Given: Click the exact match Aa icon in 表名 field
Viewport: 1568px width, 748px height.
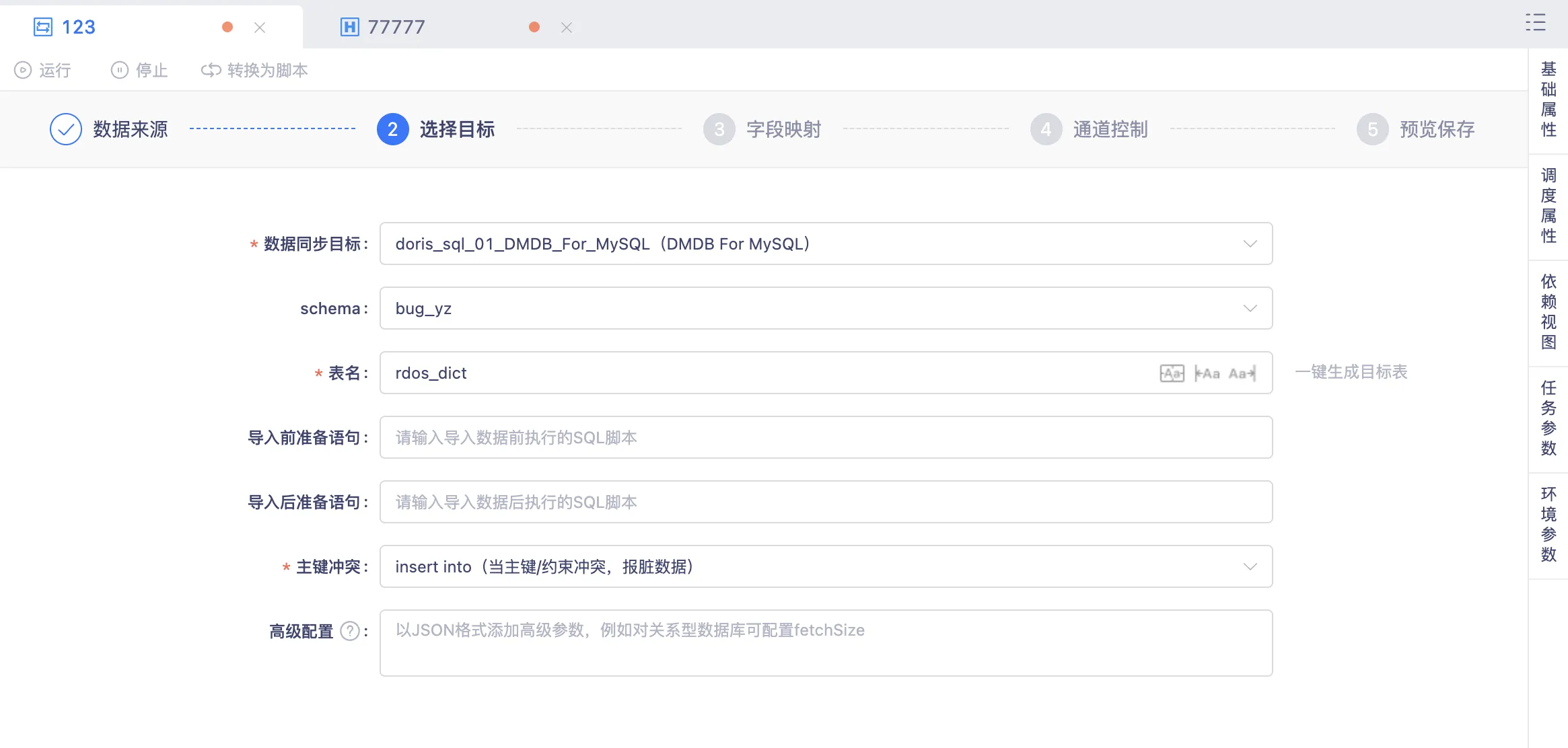Looking at the screenshot, I should point(1172,373).
